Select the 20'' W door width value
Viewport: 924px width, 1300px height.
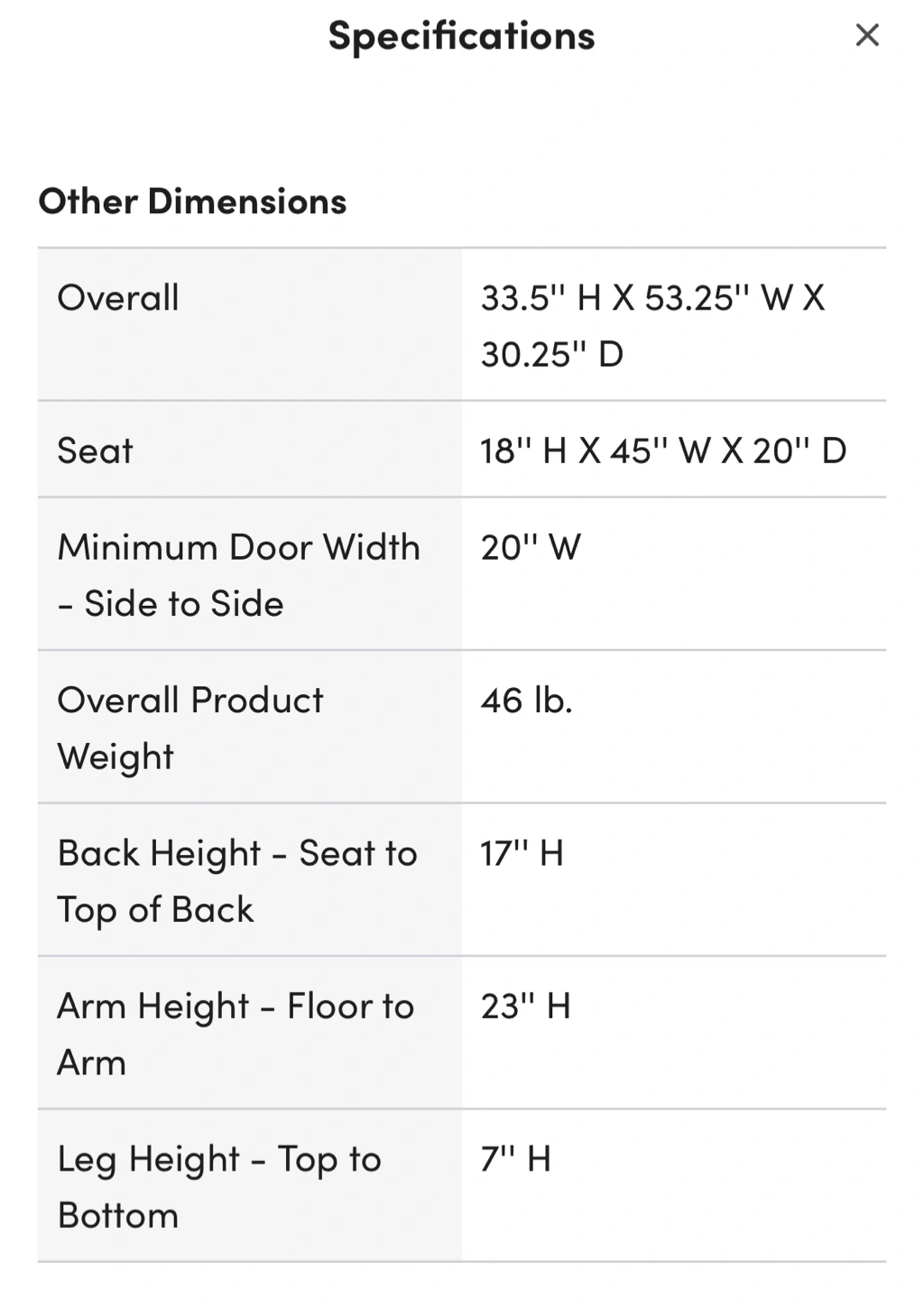click(531, 547)
